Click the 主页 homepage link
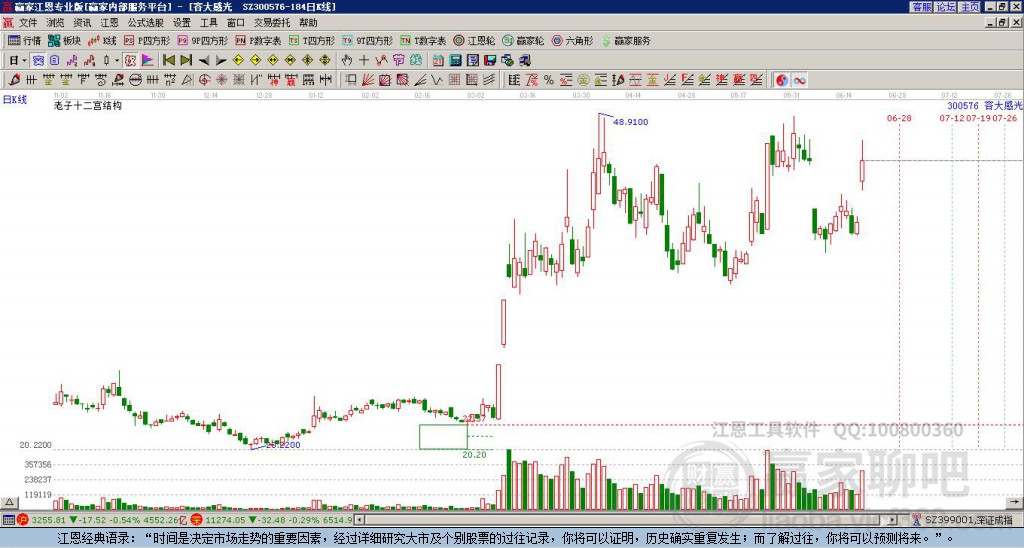This screenshot has width=1024, height=548. click(x=969, y=7)
